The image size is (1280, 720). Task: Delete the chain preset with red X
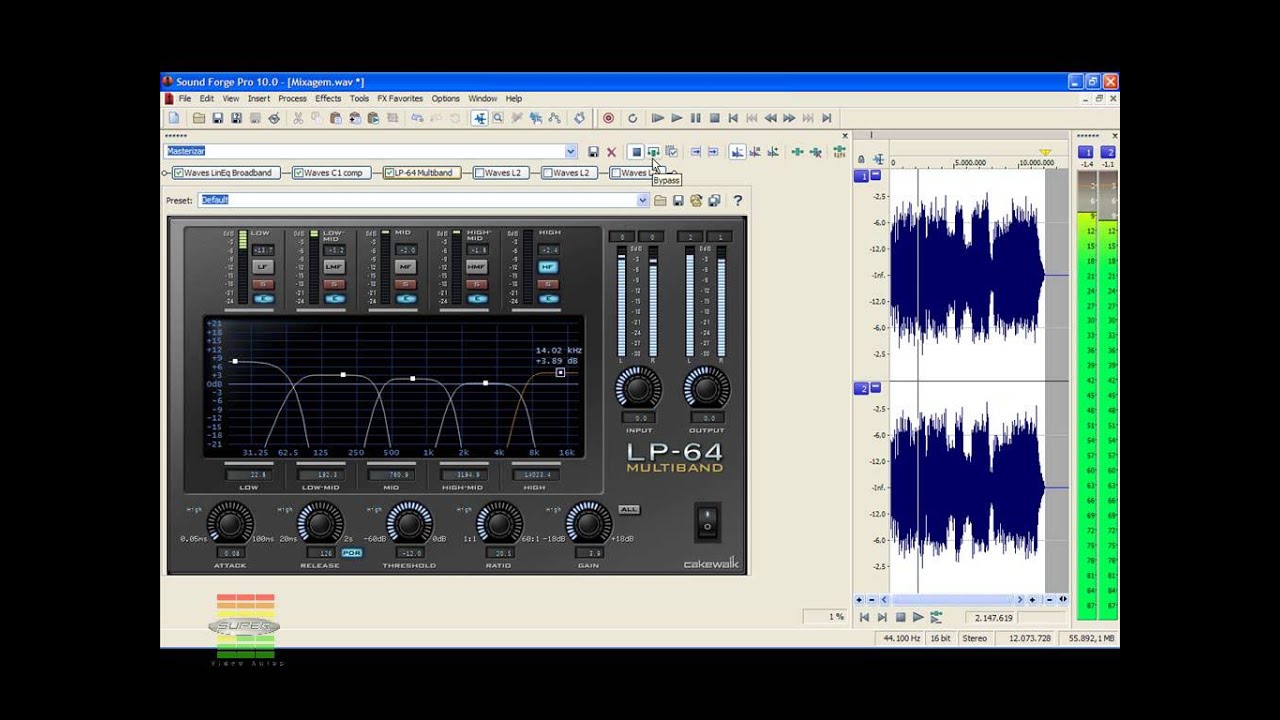[611, 152]
